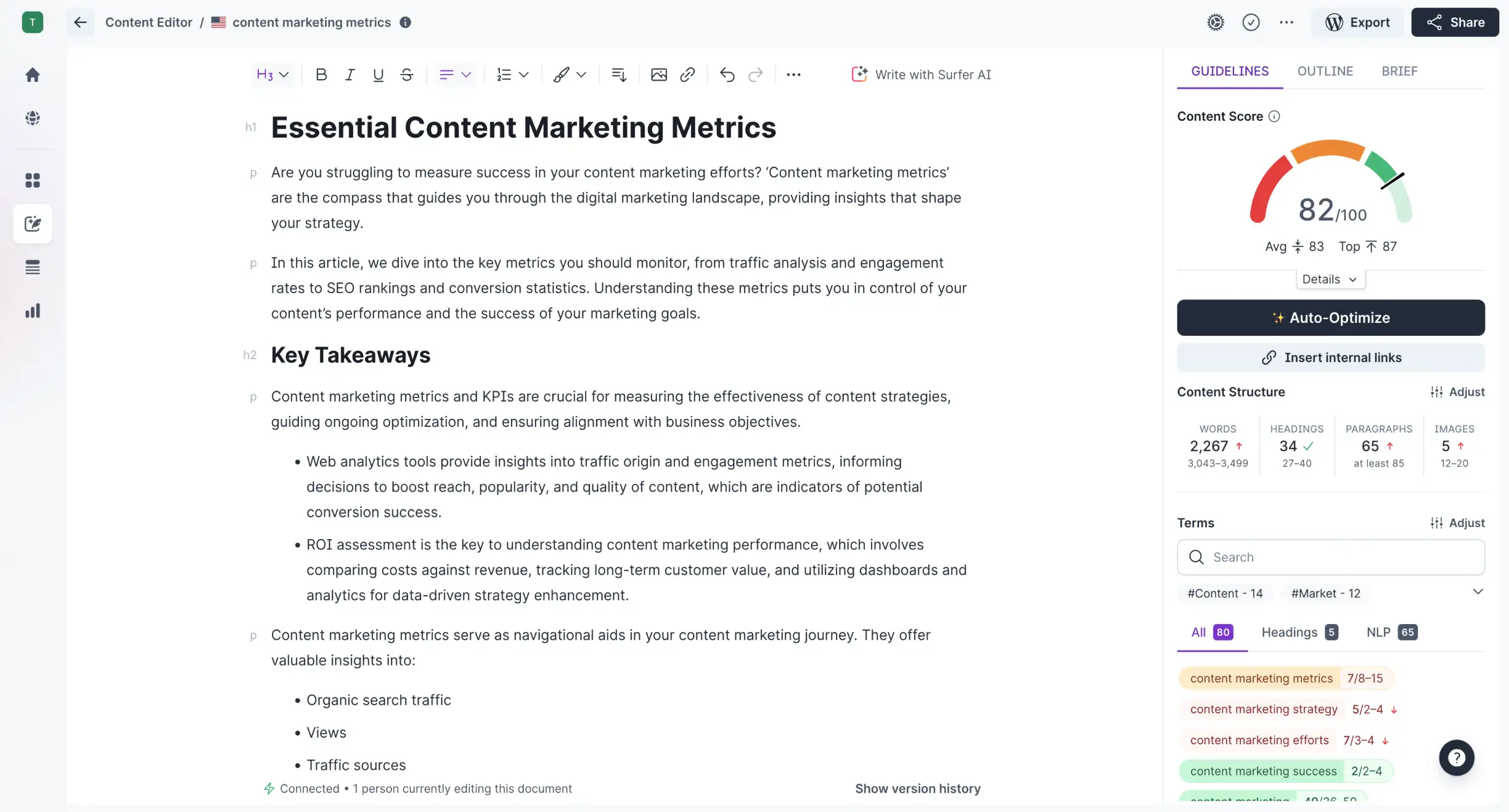Click the Strikethrough formatting icon
The width and height of the screenshot is (1509, 812).
tap(406, 74)
